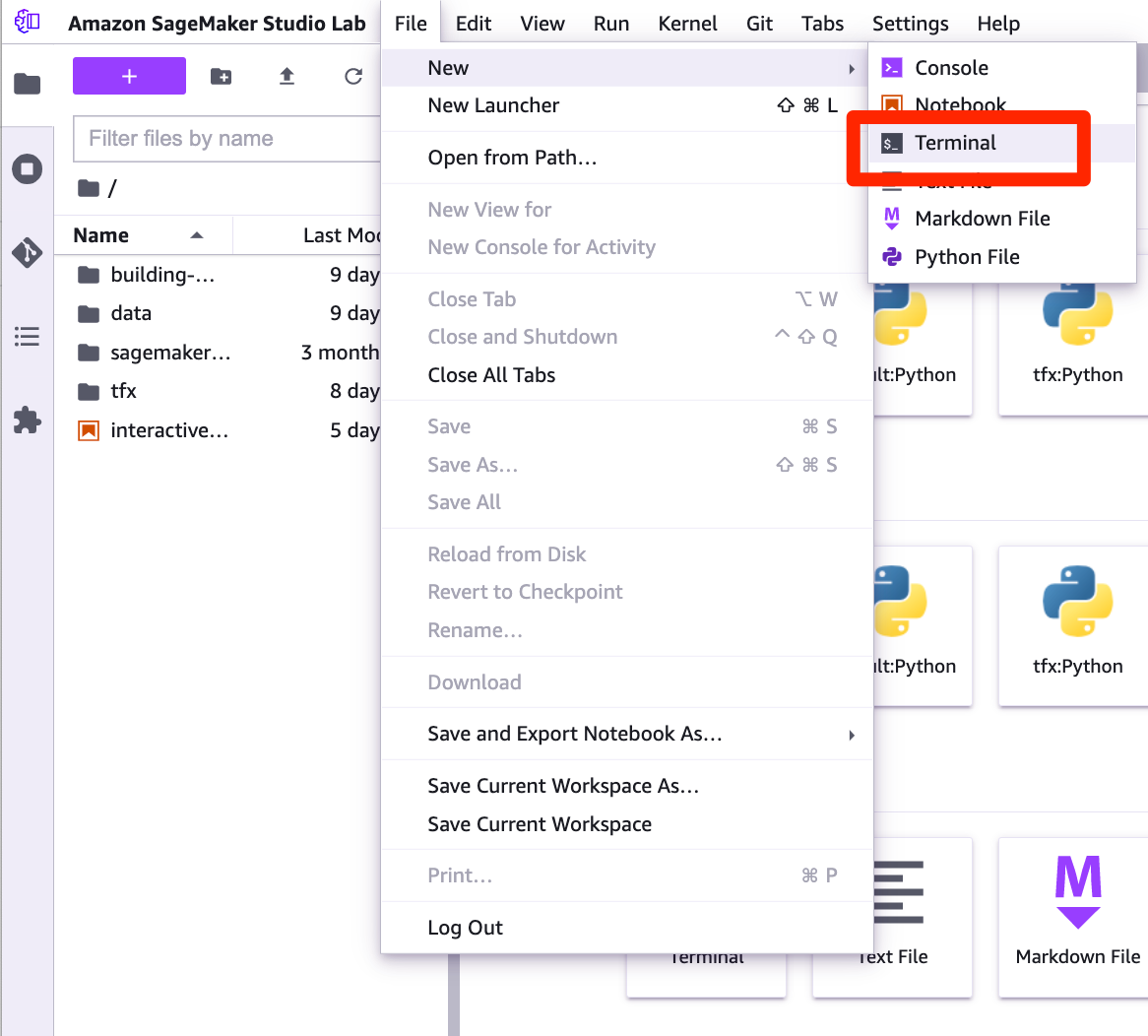Select the interactive… notebook file

[219, 429]
